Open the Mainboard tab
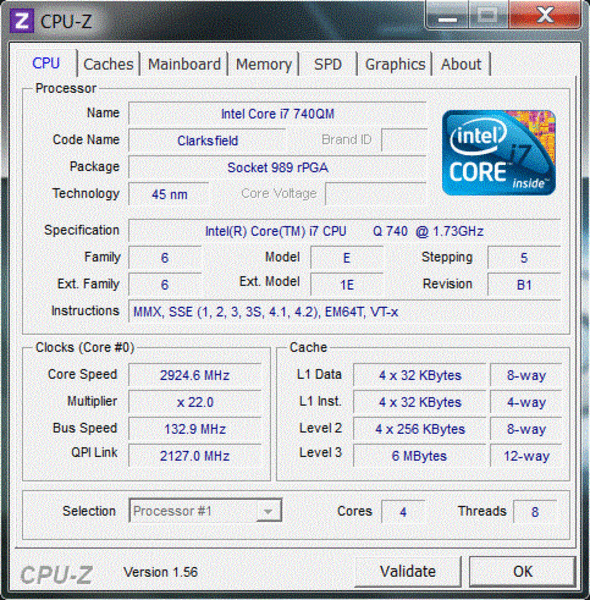 pos(184,64)
